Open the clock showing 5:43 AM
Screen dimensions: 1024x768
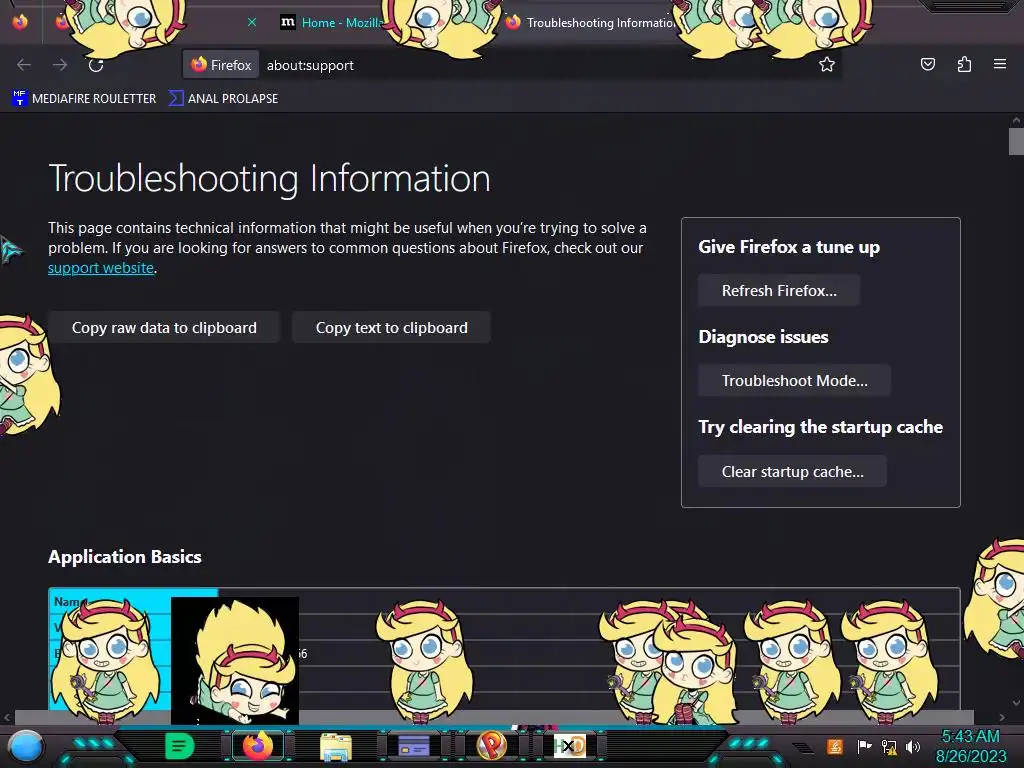click(x=970, y=746)
